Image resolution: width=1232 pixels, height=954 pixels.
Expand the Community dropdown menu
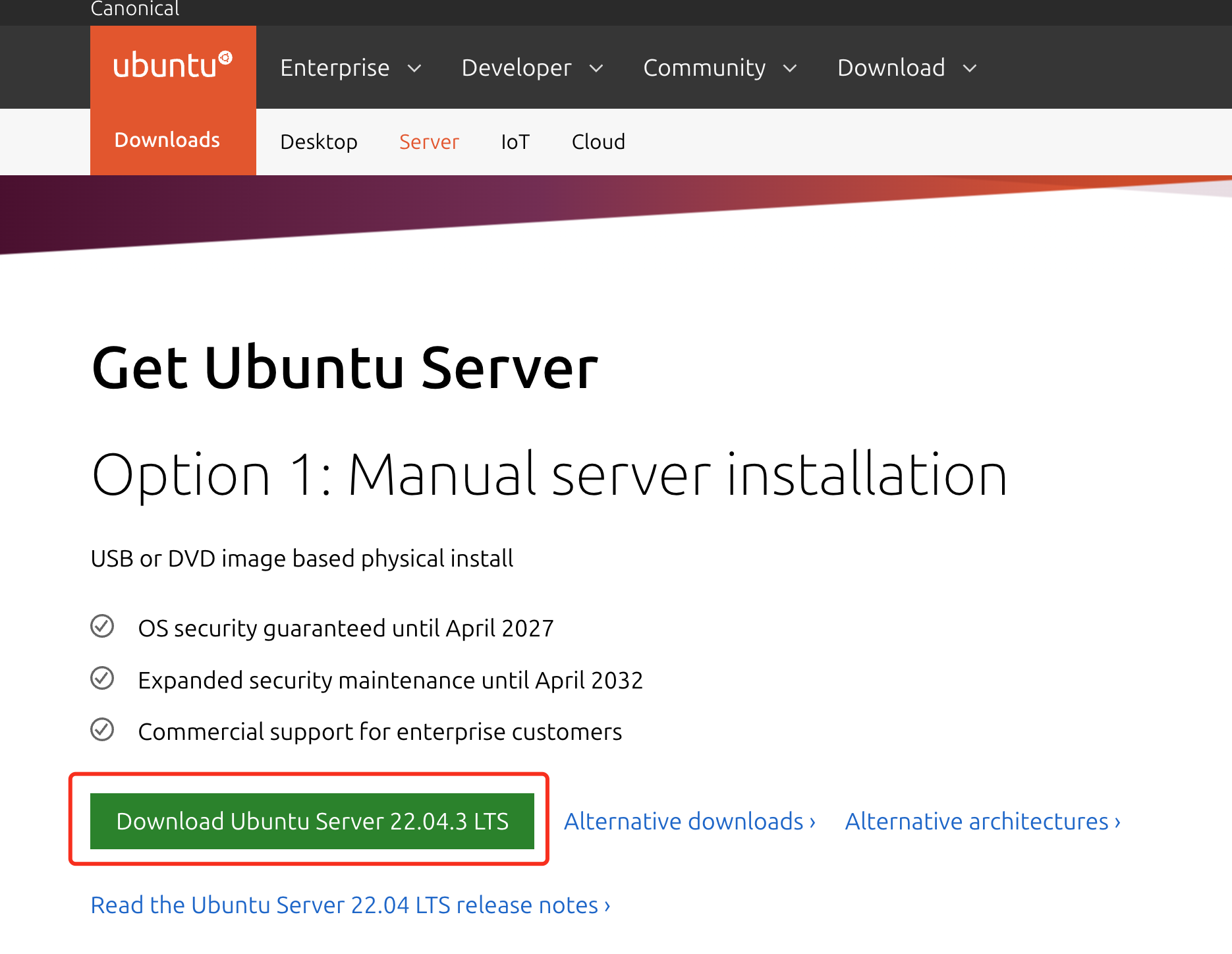(721, 67)
